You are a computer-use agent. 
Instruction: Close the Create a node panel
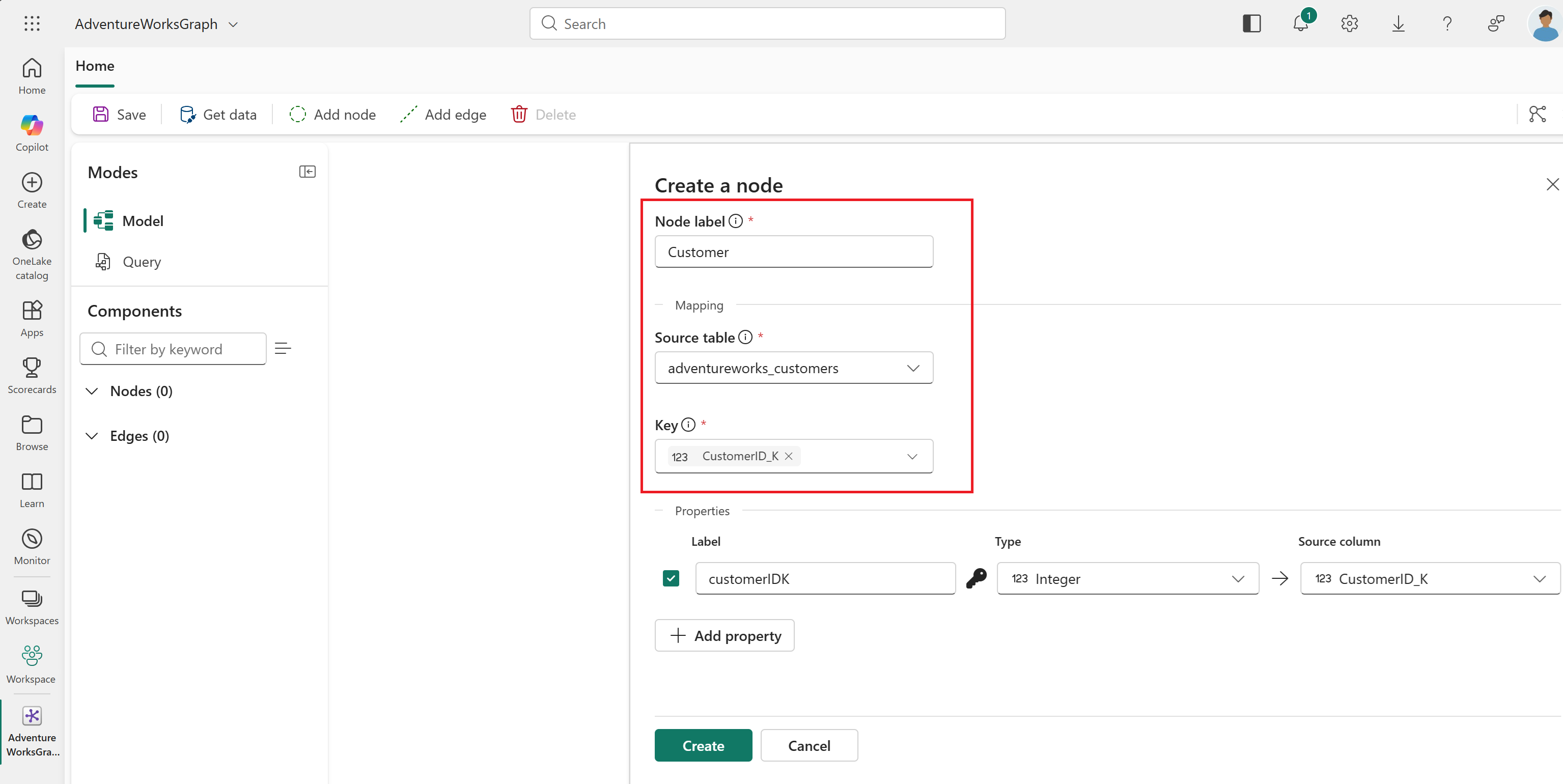(x=1552, y=184)
